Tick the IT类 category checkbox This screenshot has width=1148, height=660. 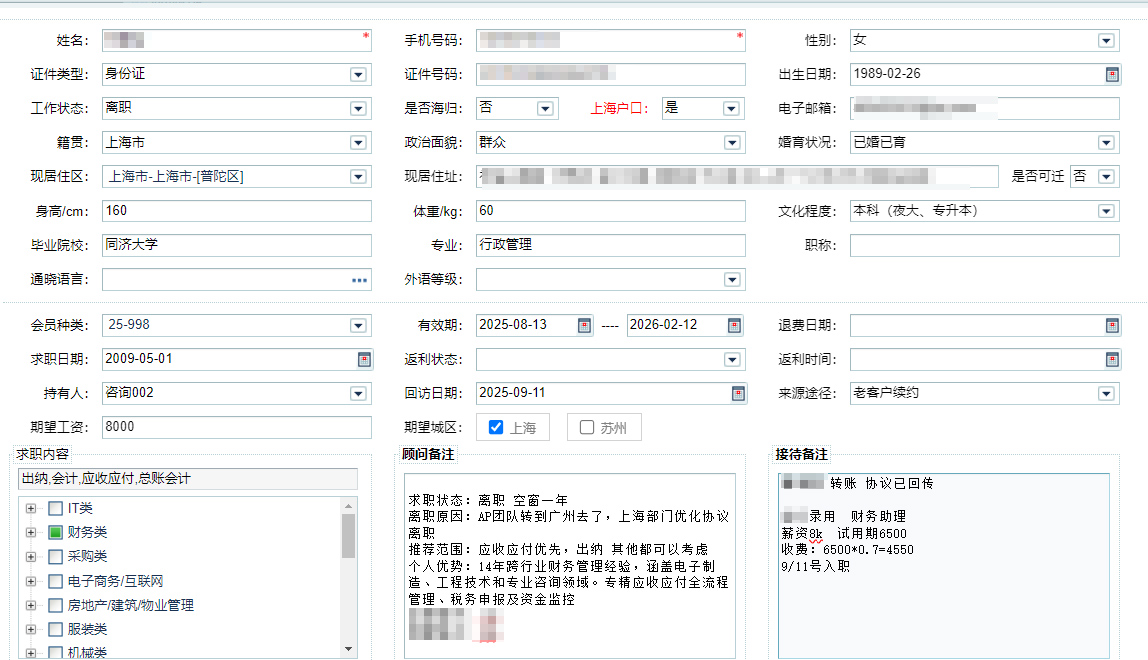[x=55, y=508]
